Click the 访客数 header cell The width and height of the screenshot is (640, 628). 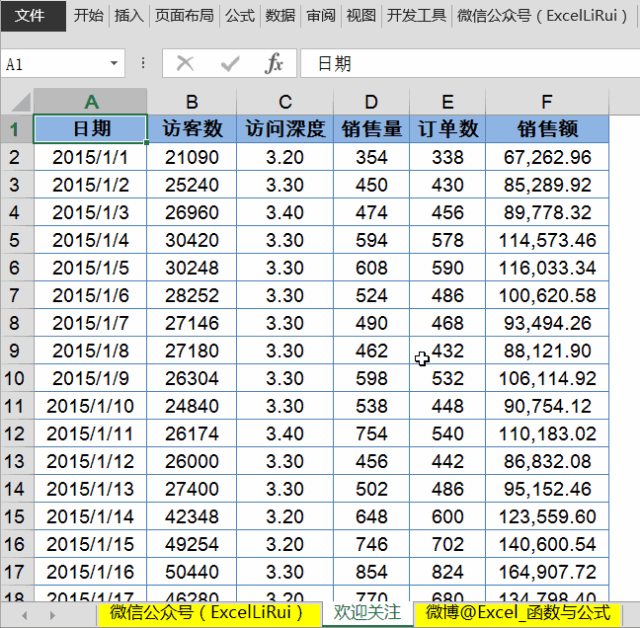coord(192,129)
